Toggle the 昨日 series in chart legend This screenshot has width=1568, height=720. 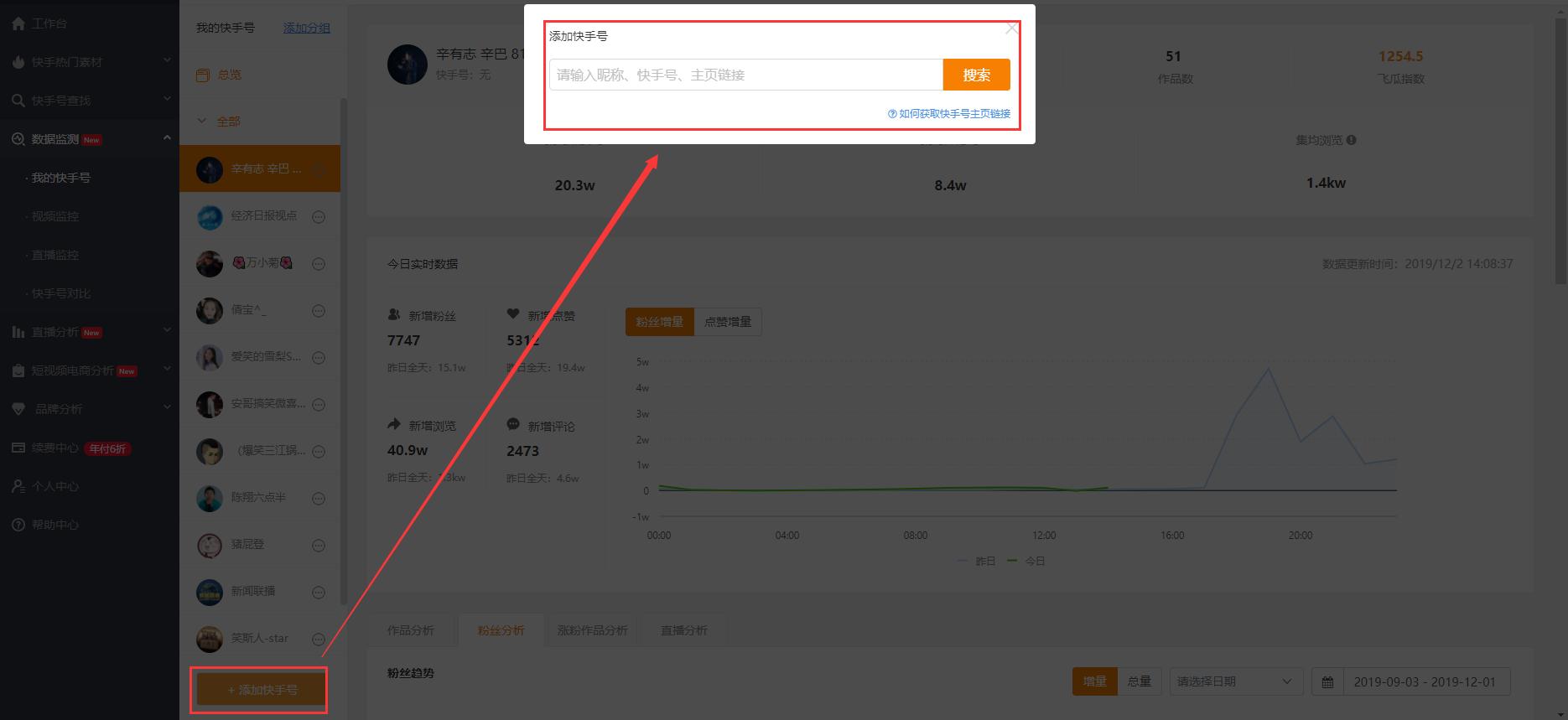(976, 561)
